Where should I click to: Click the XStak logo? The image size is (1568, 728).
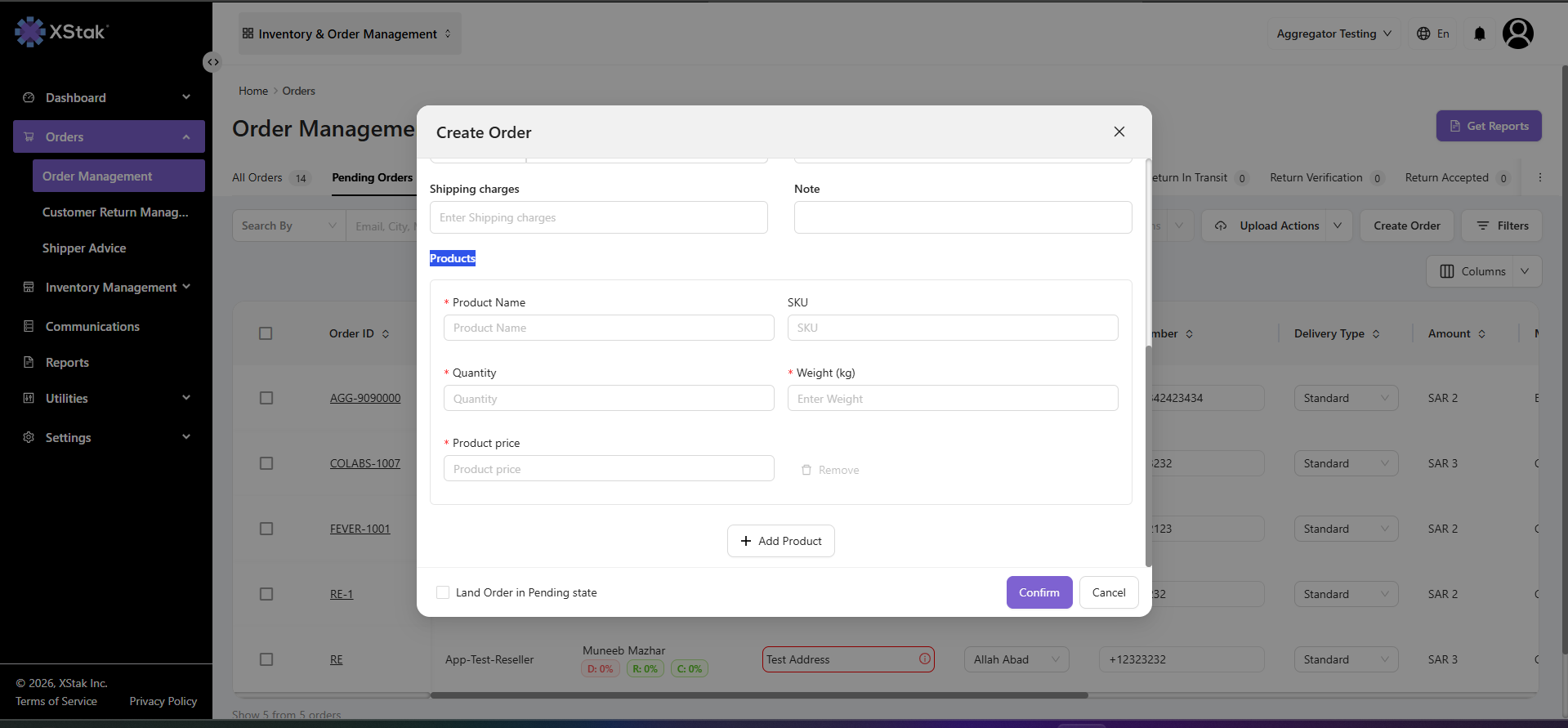click(61, 32)
